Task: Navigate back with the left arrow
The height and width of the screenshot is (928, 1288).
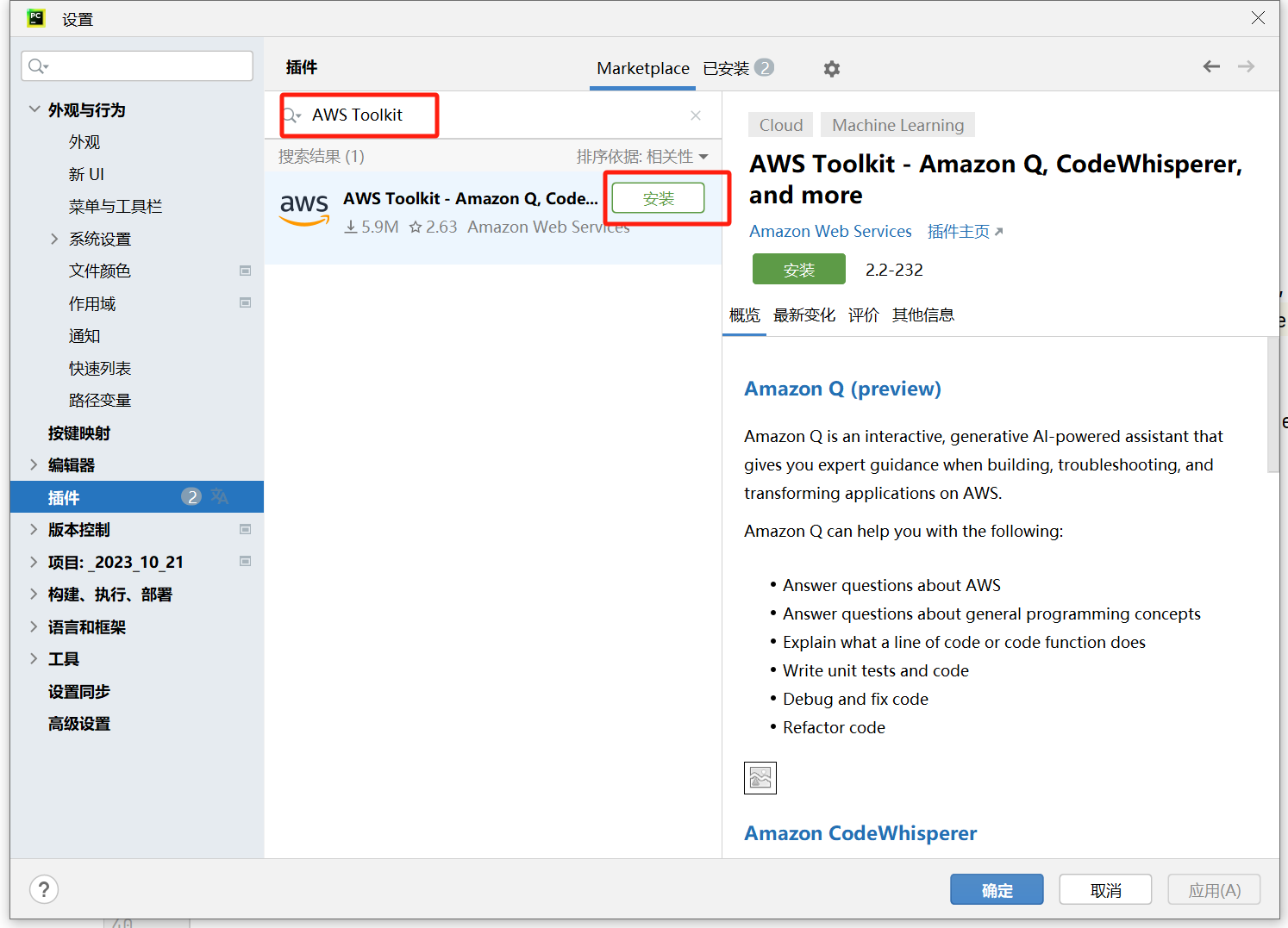Action: 1211,66
